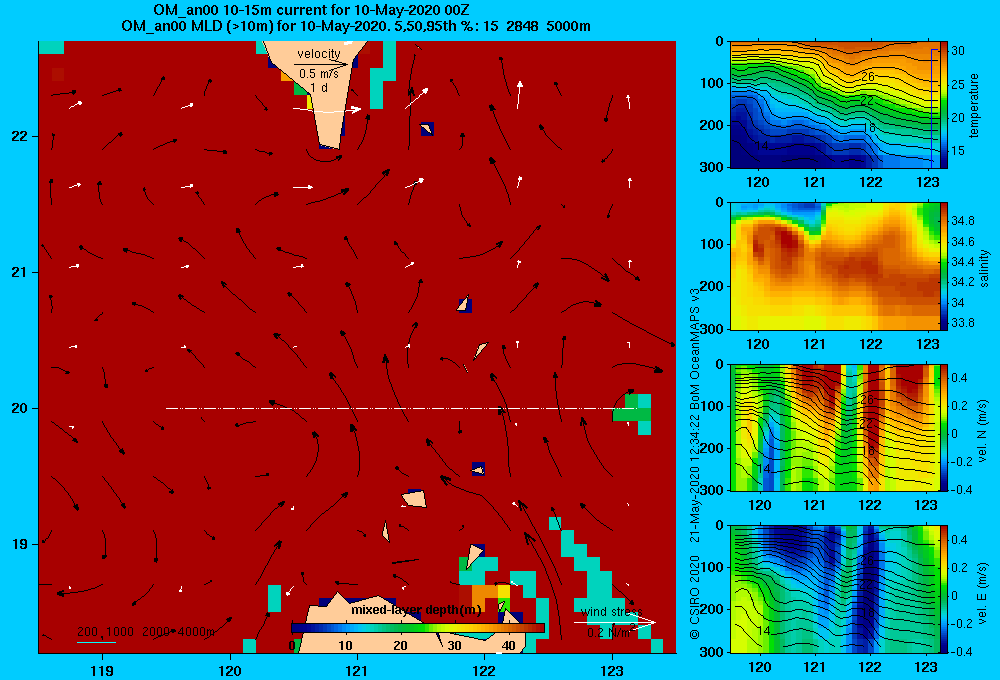The image size is (1000, 680).
Task: Click depth label '100' beside the salinity panel
Action: (713, 244)
